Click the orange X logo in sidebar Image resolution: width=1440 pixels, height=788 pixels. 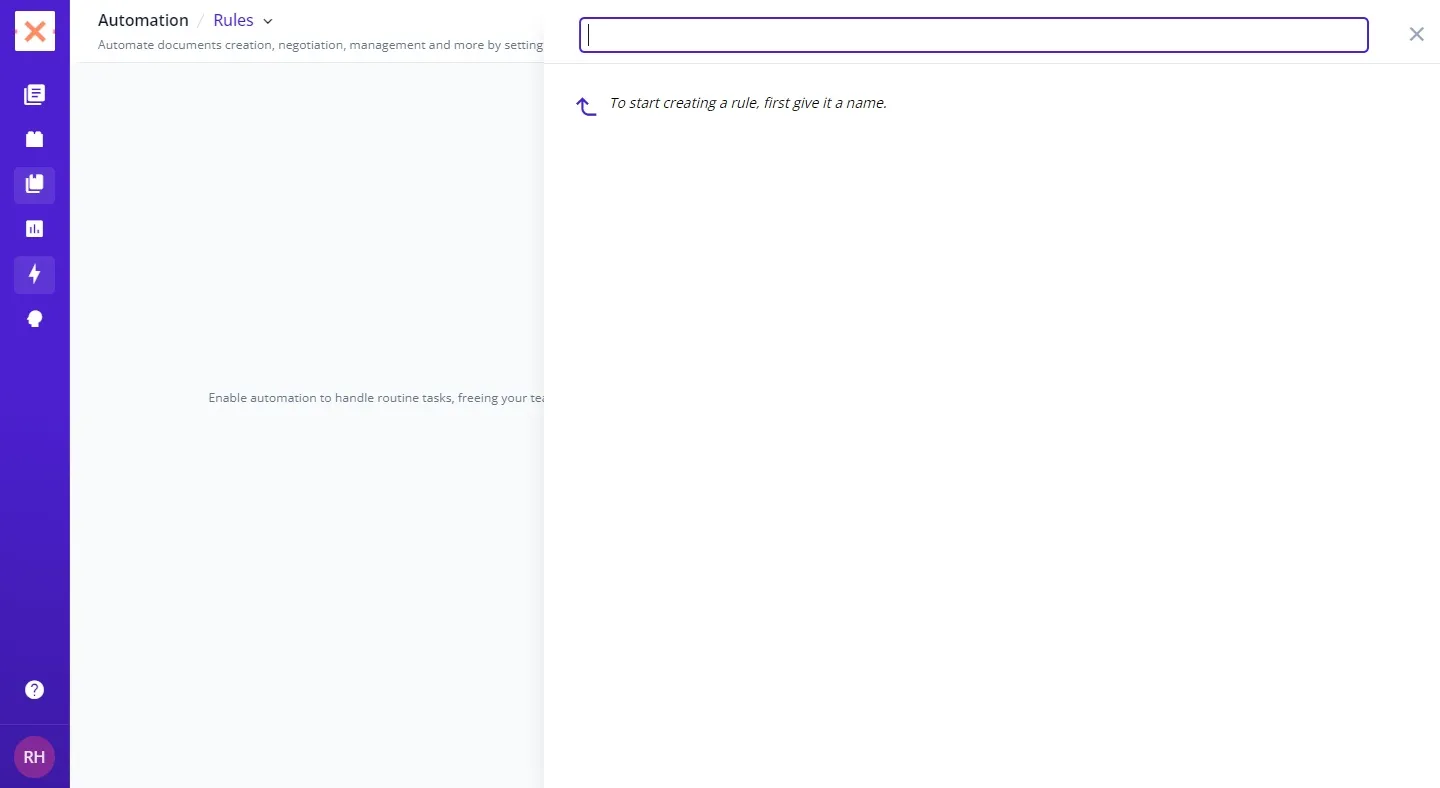[x=34, y=32]
